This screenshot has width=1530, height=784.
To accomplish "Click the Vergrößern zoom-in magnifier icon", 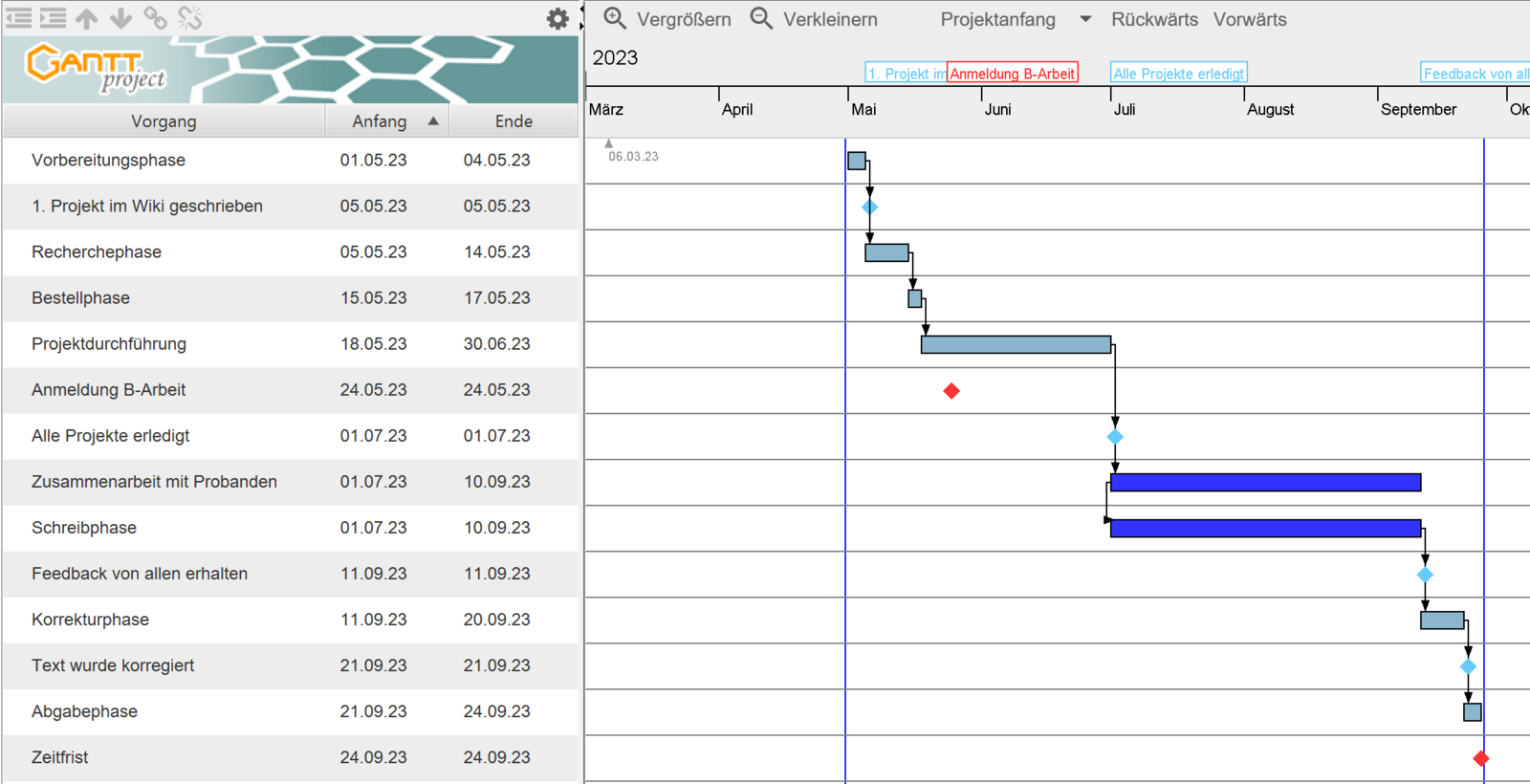I will point(615,19).
